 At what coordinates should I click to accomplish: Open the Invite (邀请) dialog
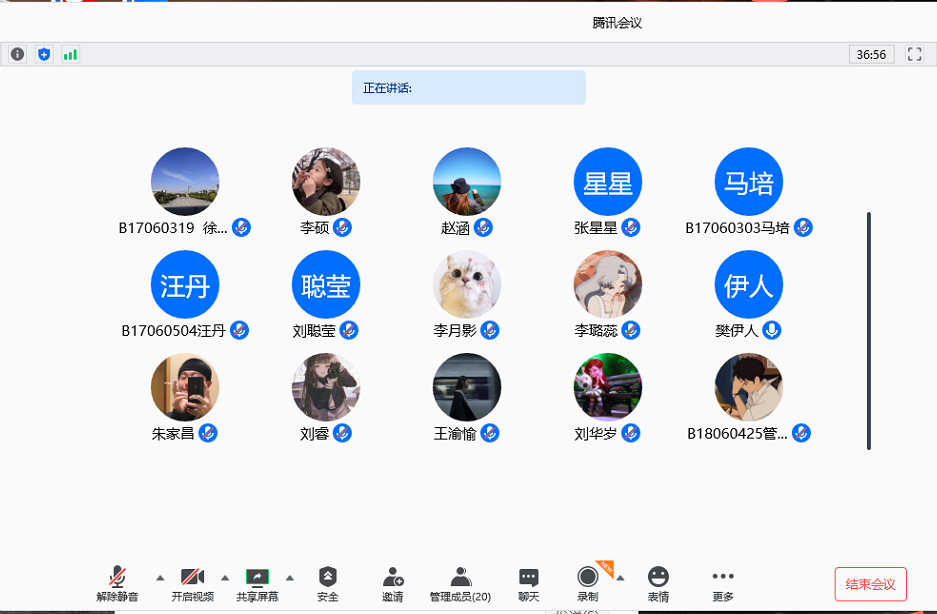click(x=393, y=584)
